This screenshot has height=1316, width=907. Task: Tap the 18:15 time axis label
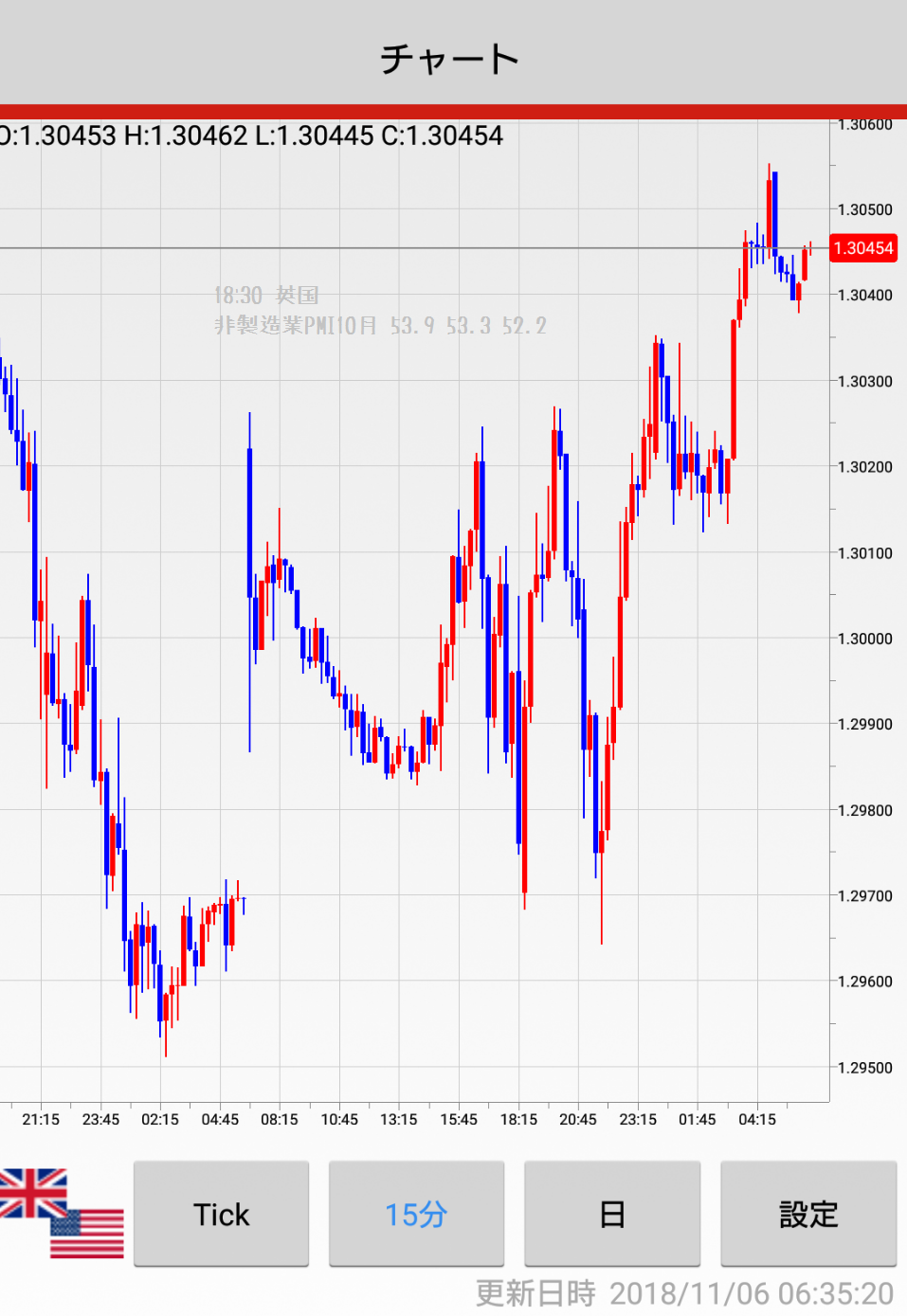[518, 1119]
